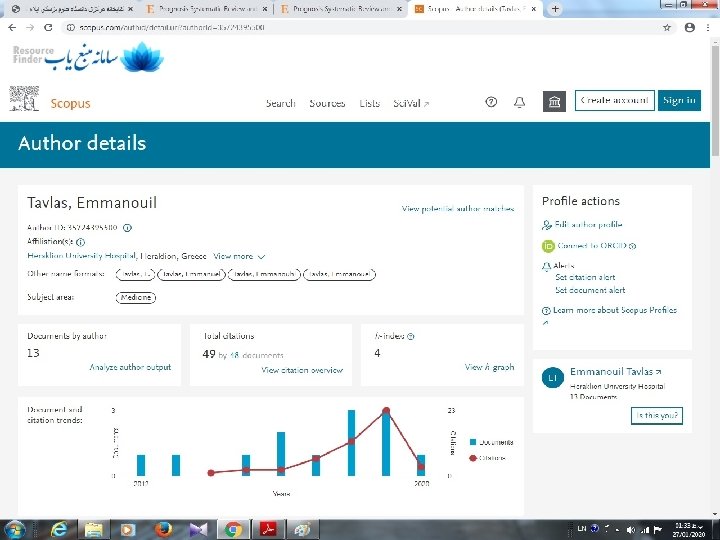Screen dimensions: 720x540
Task: Open the Chrome profile account icon
Action: tap(689, 28)
